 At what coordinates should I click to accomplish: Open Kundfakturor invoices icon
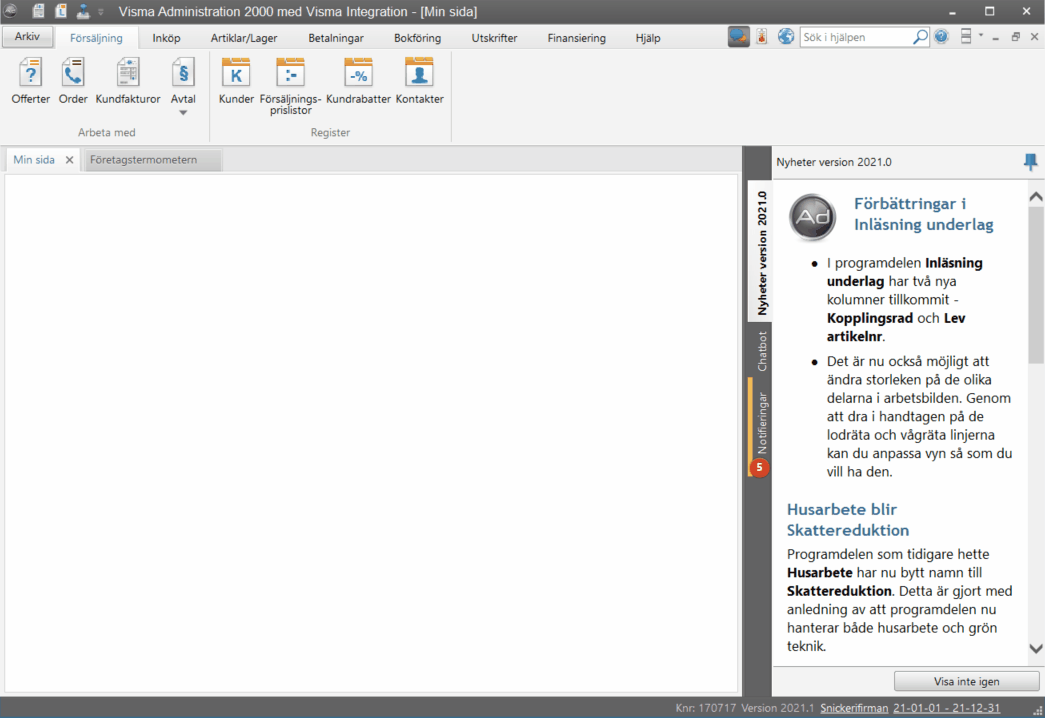pos(127,81)
